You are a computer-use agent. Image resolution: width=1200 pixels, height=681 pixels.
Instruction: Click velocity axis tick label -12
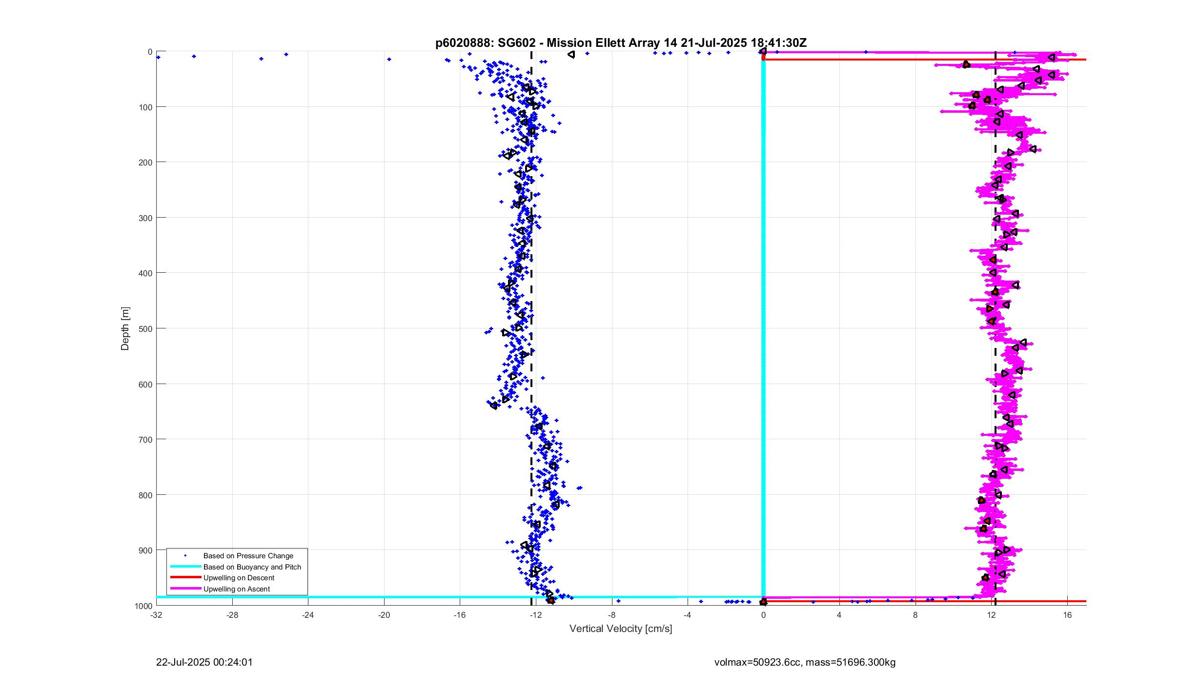tap(536, 616)
